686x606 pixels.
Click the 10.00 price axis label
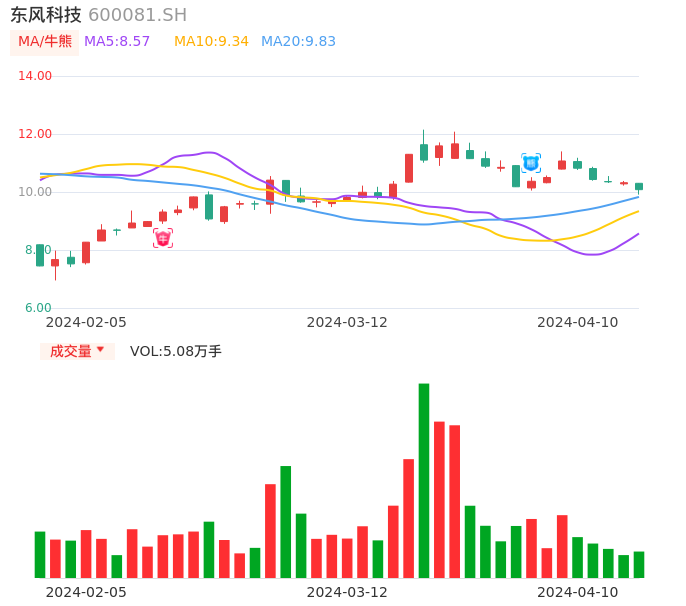pyautogui.click(x=35, y=192)
